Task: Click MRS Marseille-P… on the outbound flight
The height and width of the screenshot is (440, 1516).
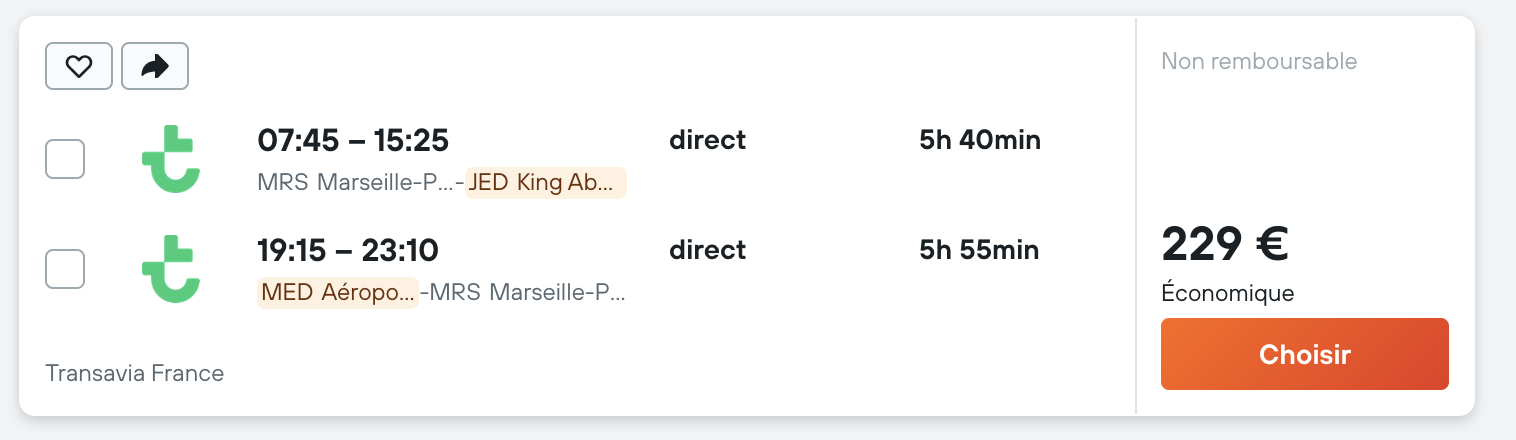Action: (355, 183)
